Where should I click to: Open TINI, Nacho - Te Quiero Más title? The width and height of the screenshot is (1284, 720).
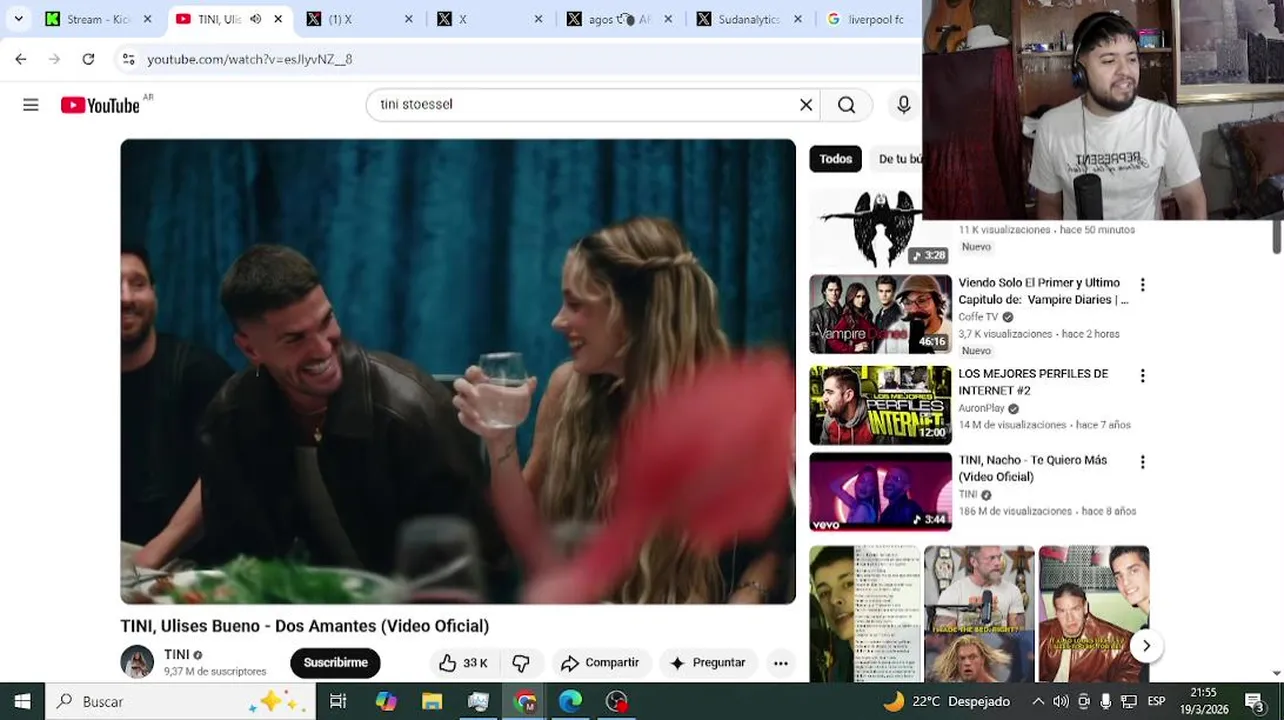pos(1033,468)
